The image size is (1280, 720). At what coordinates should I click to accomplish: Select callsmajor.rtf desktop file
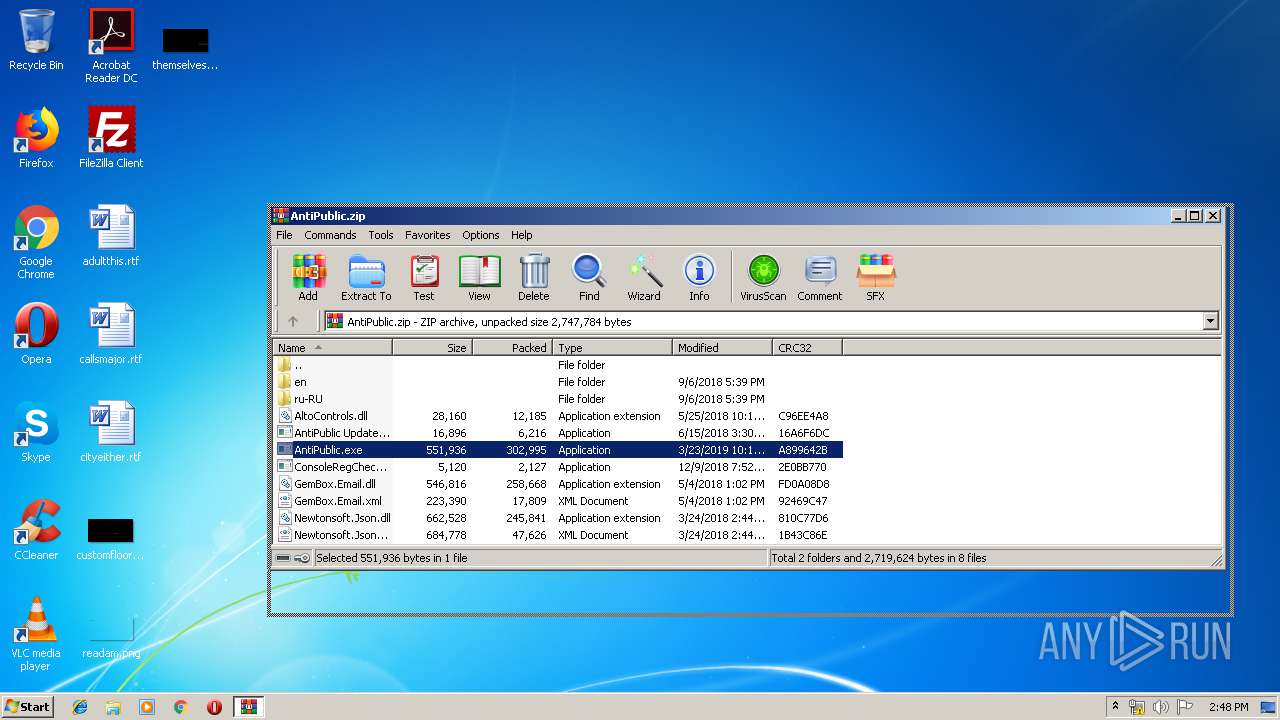111,334
